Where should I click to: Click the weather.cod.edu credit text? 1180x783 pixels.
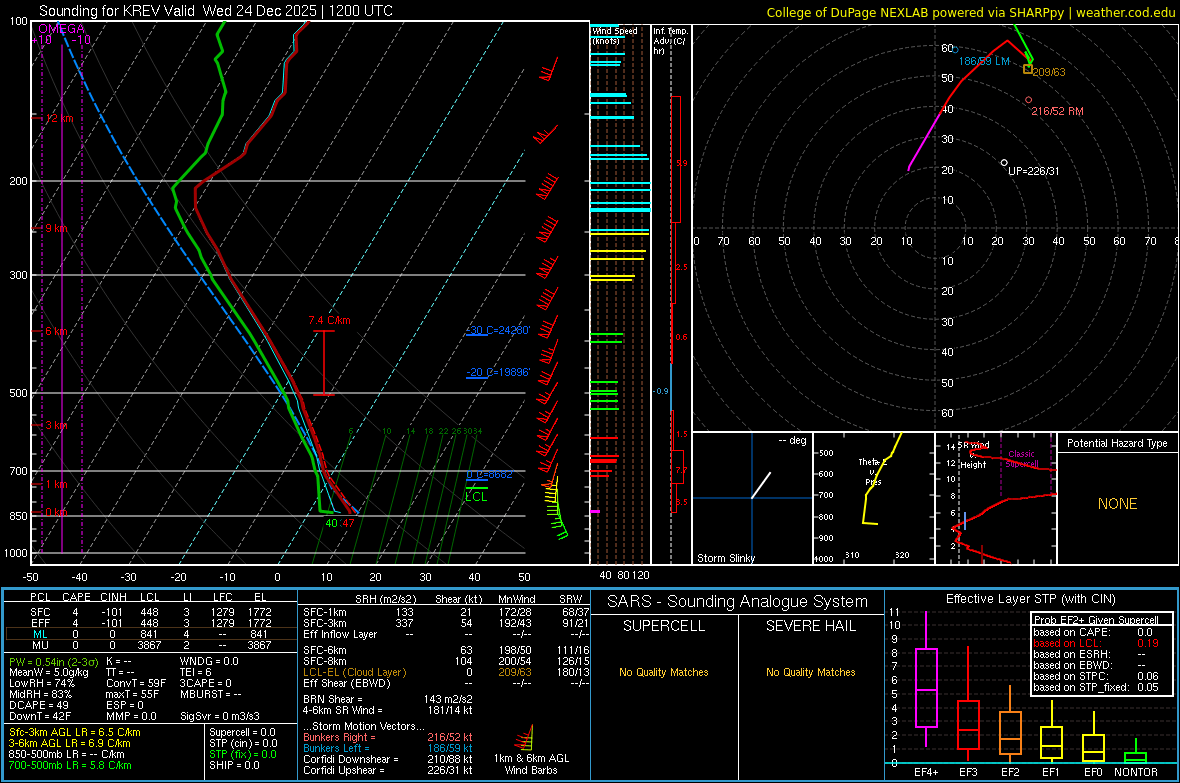point(1125,12)
